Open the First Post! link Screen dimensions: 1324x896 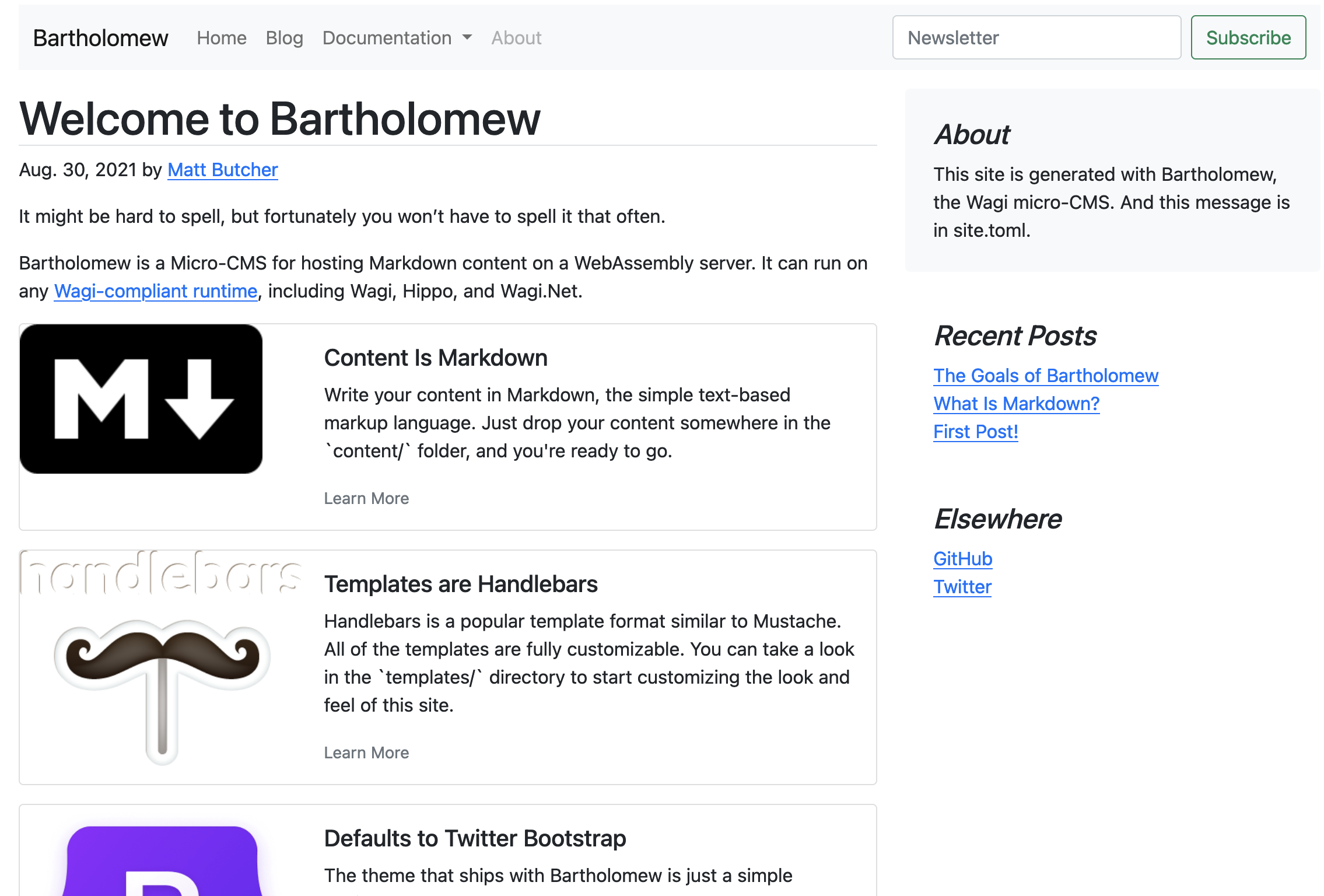(975, 432)
